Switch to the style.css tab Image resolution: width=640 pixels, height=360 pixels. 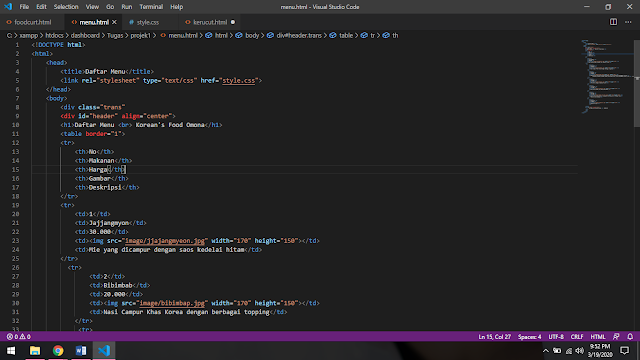click(x=148, y=22)
